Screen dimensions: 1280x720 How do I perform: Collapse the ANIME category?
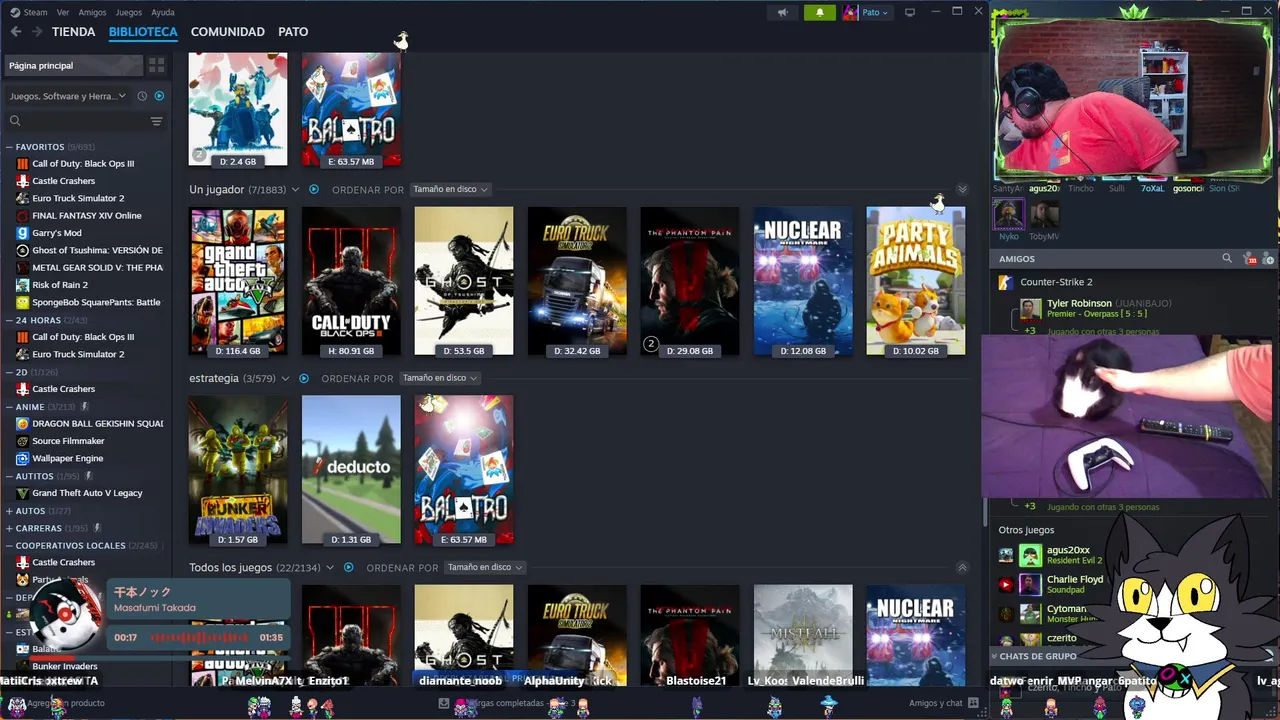tap(9, 407)
